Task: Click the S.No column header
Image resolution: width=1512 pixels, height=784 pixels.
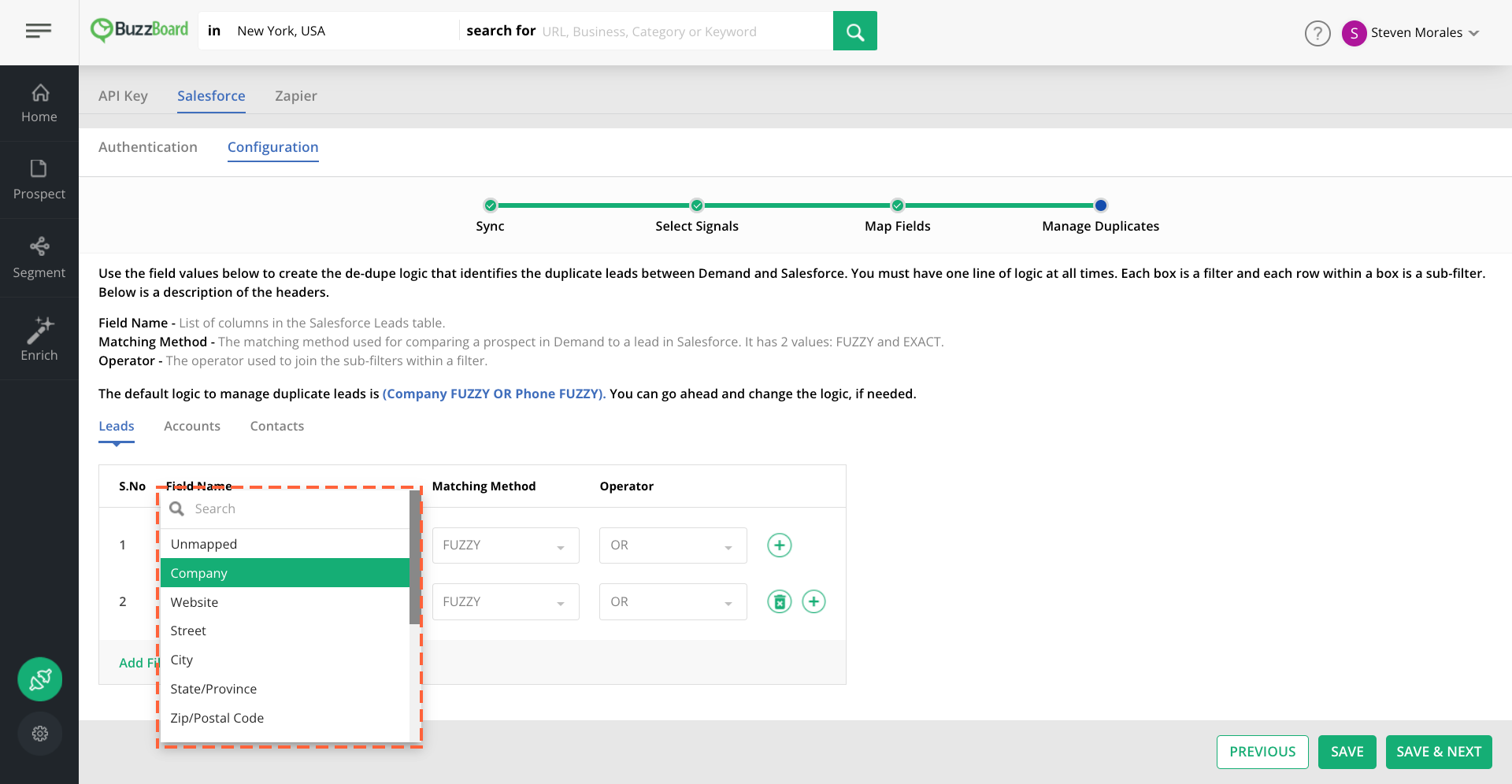Action: [x=132, y=486]
